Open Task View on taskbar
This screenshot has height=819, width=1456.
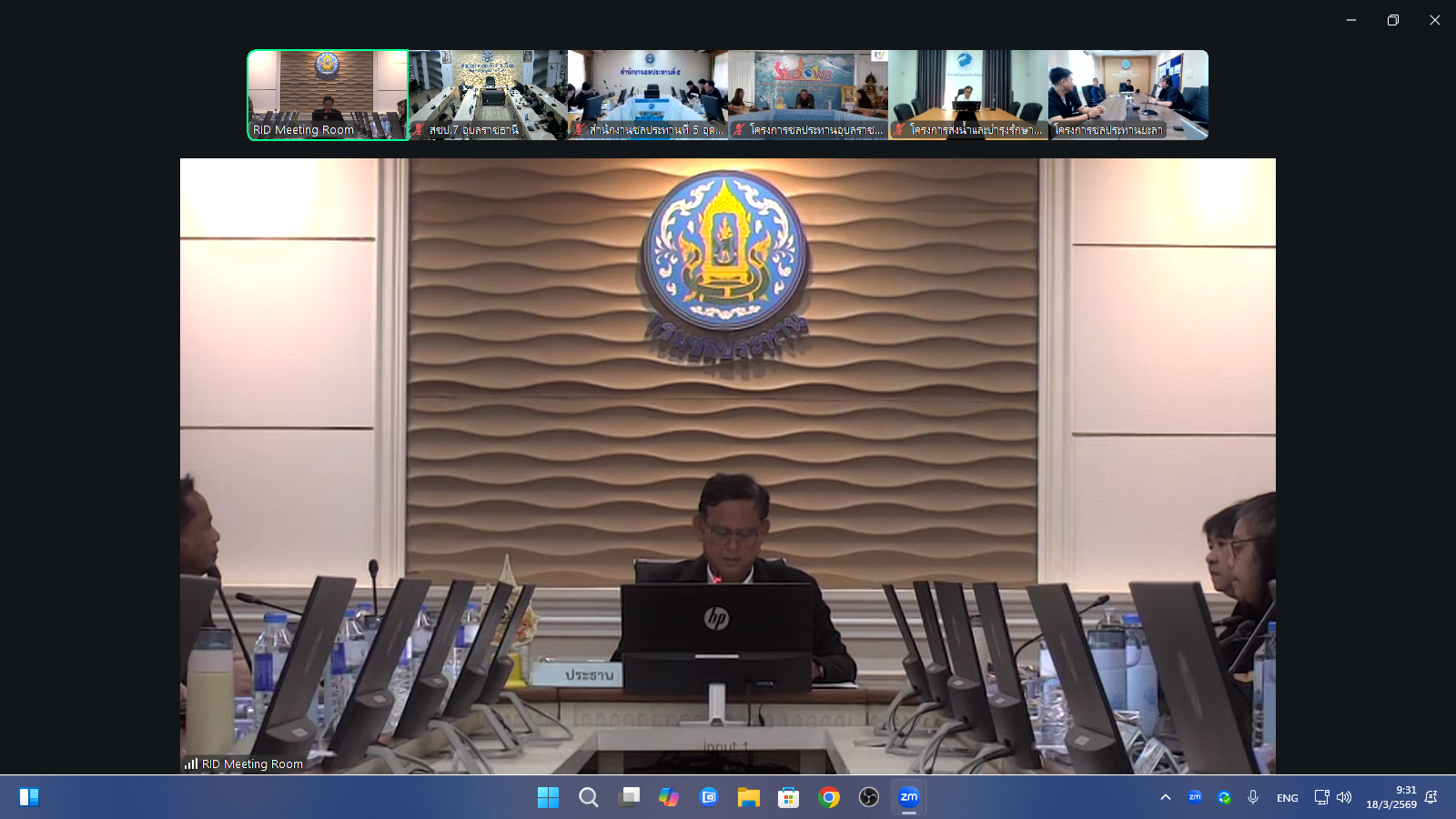click(x=629, y=798)
